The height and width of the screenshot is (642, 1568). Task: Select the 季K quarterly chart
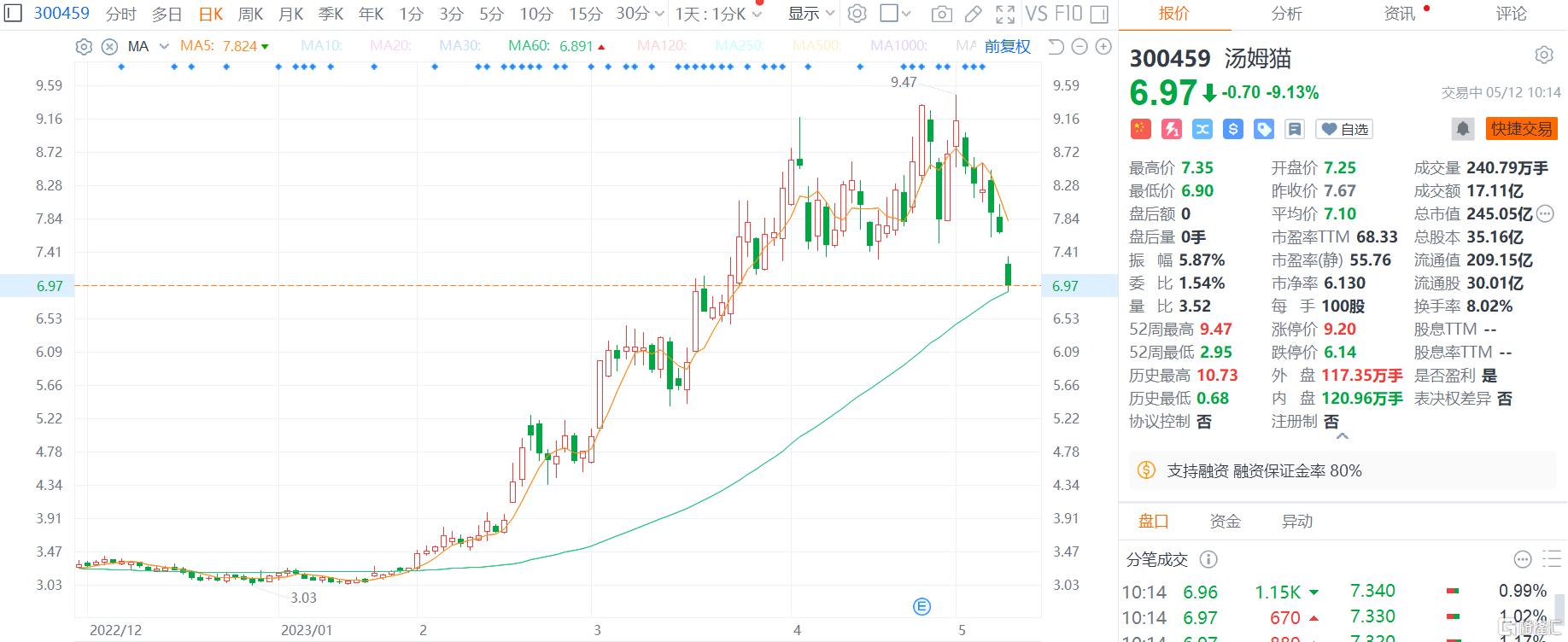(331, 14)
